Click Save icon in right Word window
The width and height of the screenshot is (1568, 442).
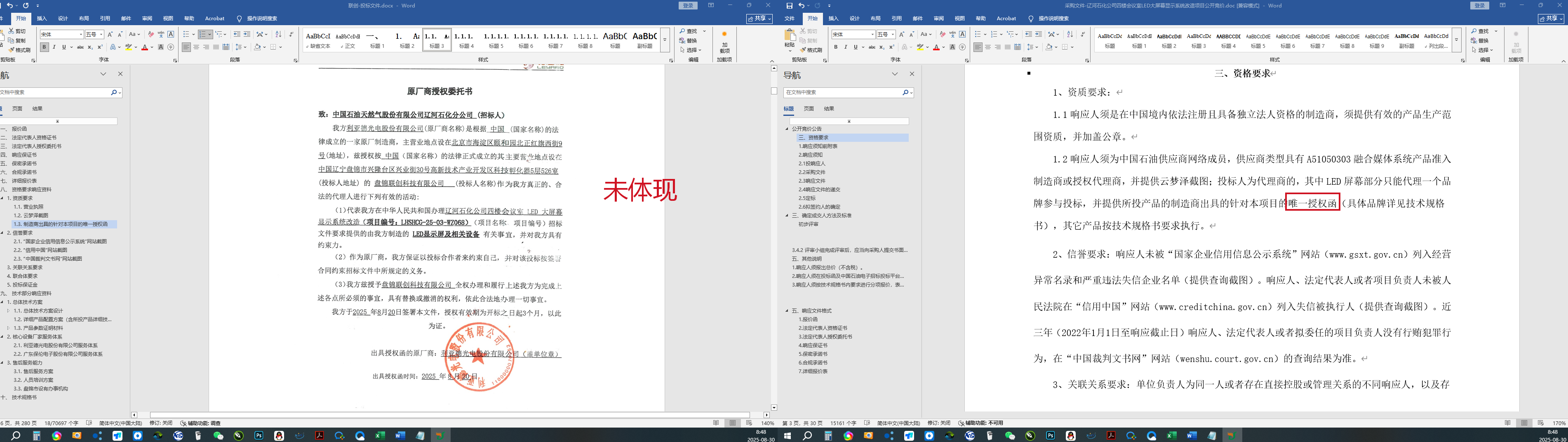click(790, 5)
